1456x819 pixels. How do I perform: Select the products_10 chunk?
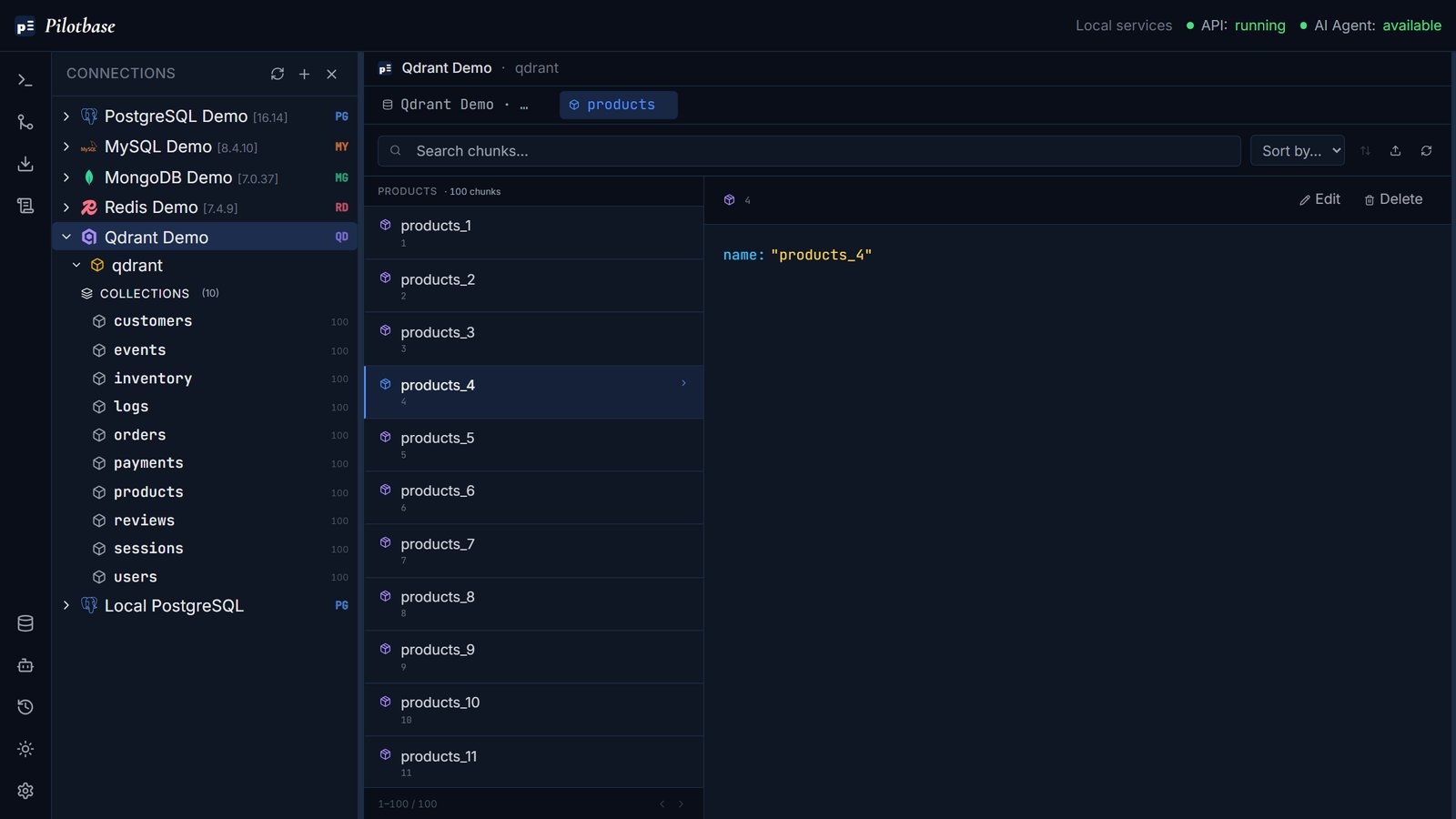pos(534,710)
